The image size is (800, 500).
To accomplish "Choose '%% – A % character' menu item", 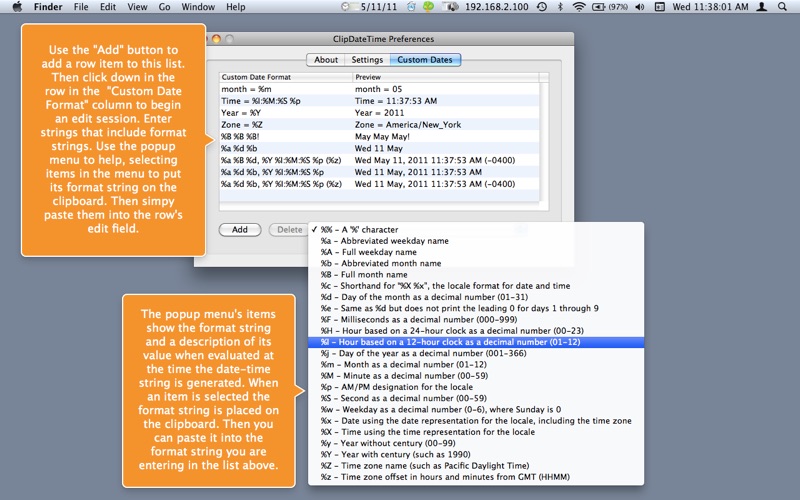I will pyautogui.click(x=476, y=230).
